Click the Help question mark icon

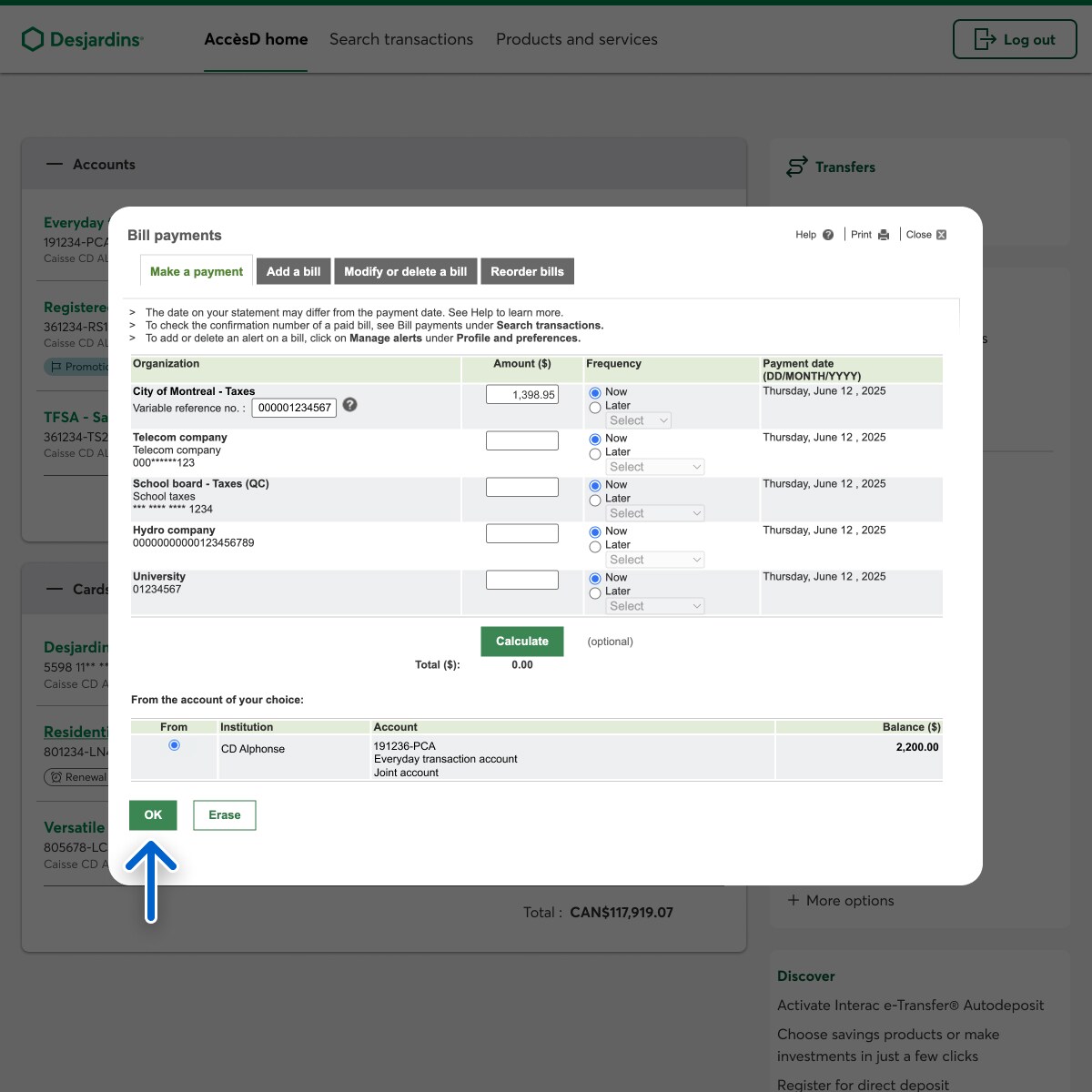pyautogui.click(x=827, y=235)
